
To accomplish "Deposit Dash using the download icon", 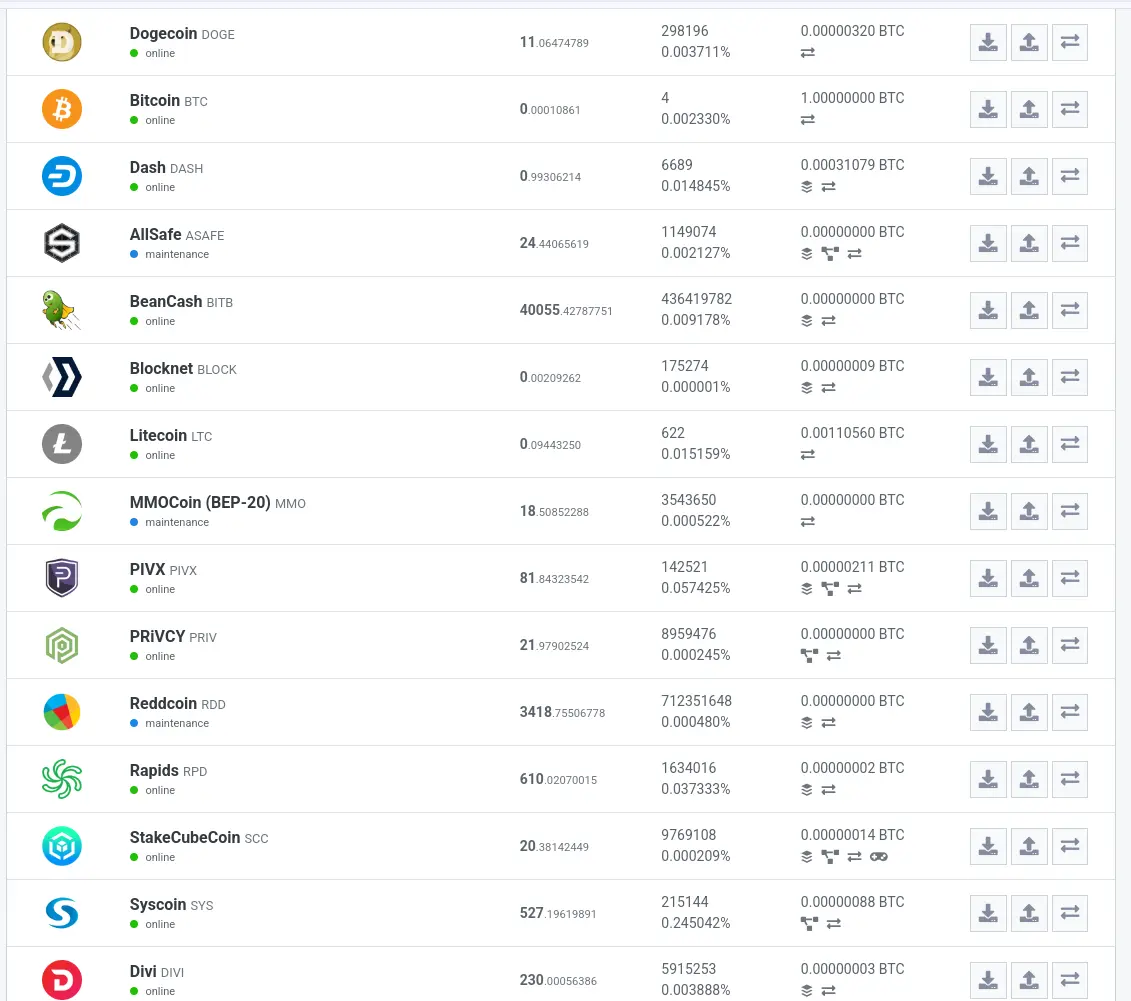I will click(988, 177).
